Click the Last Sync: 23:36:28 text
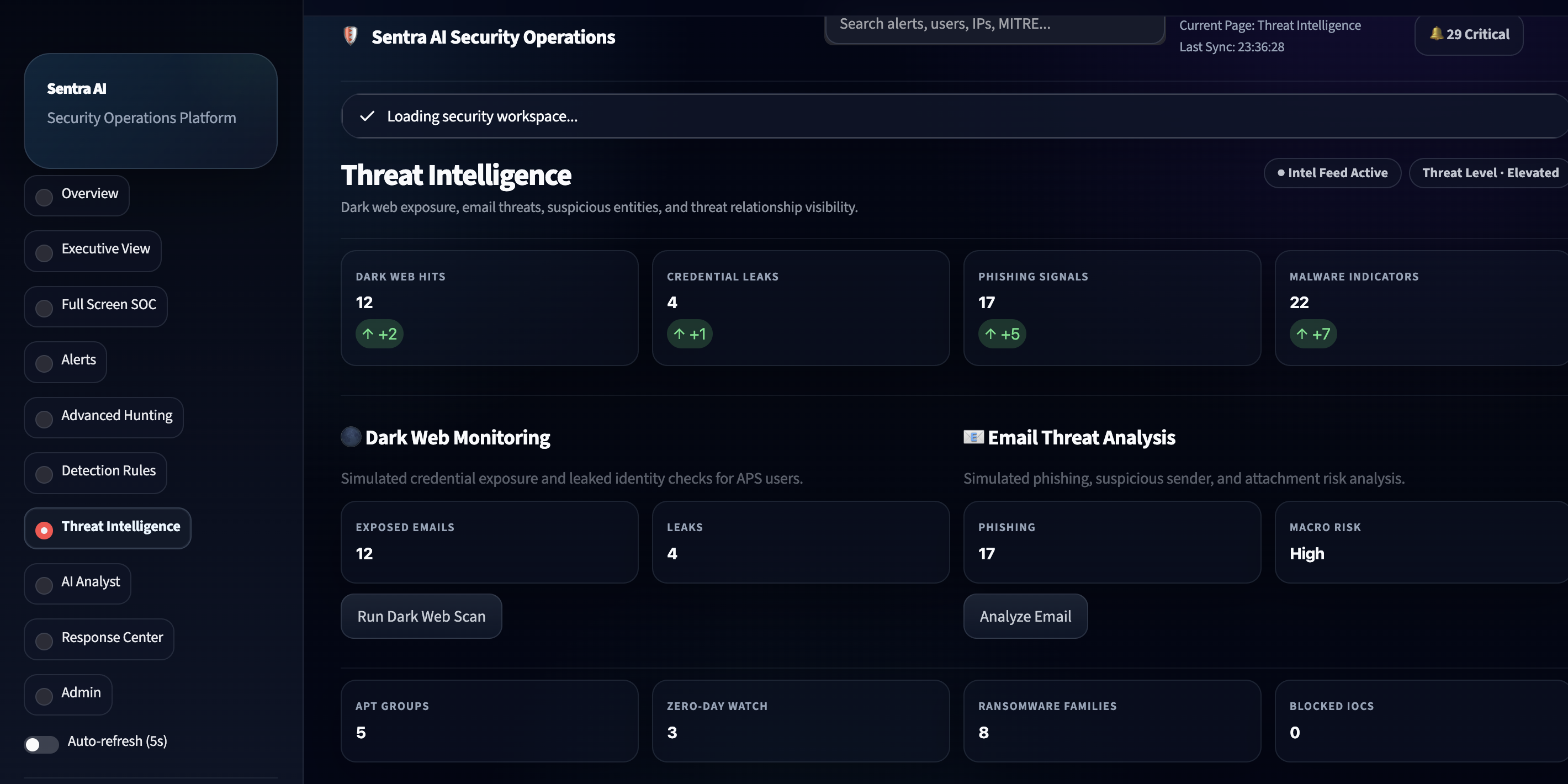This screenshot has width=1568, height=784. (x=1231, y=47)
